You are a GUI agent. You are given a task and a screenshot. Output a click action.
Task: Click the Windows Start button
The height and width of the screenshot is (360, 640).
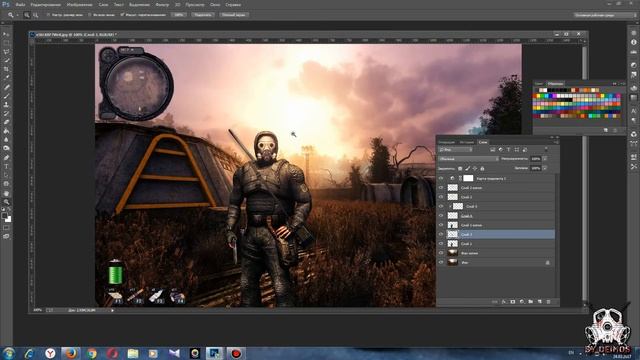pyautogui.click(x=9, y=353)
